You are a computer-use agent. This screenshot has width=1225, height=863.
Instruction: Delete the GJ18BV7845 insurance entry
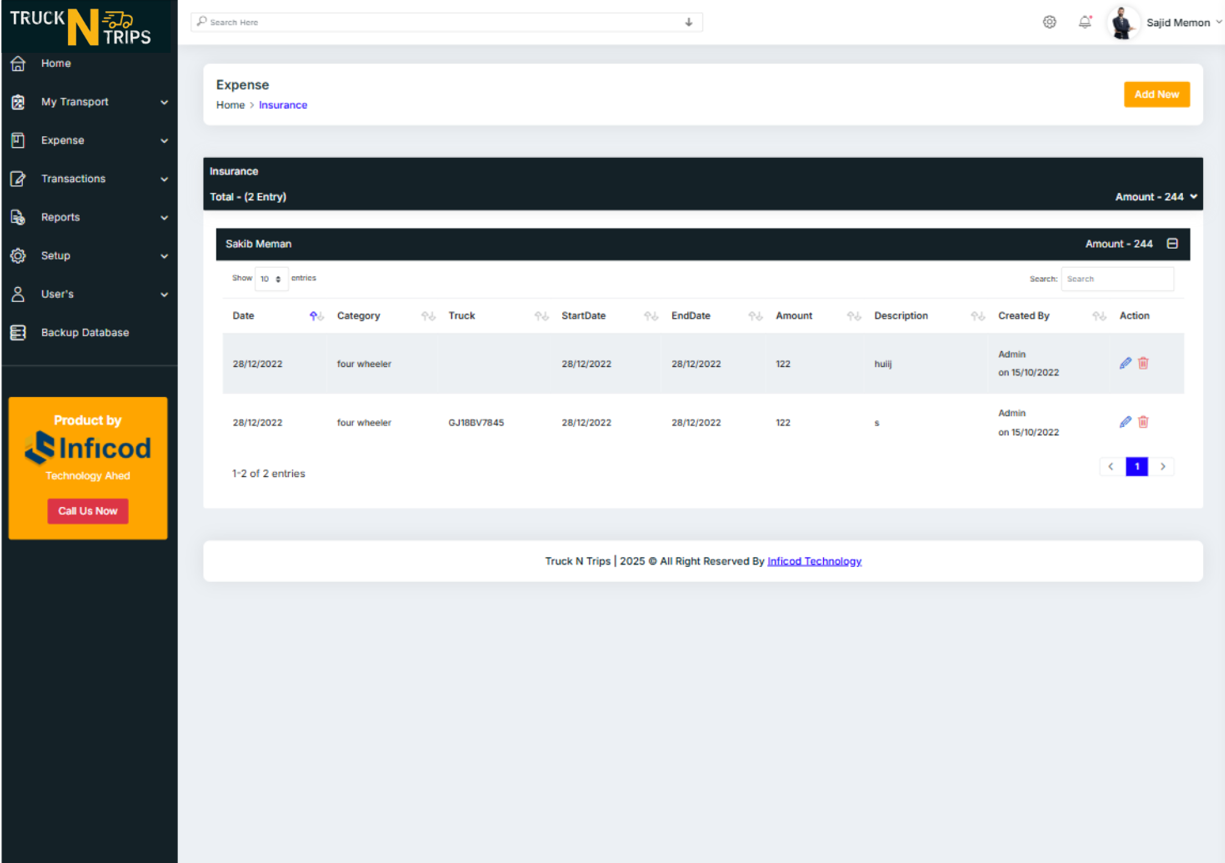point(1143,422)
